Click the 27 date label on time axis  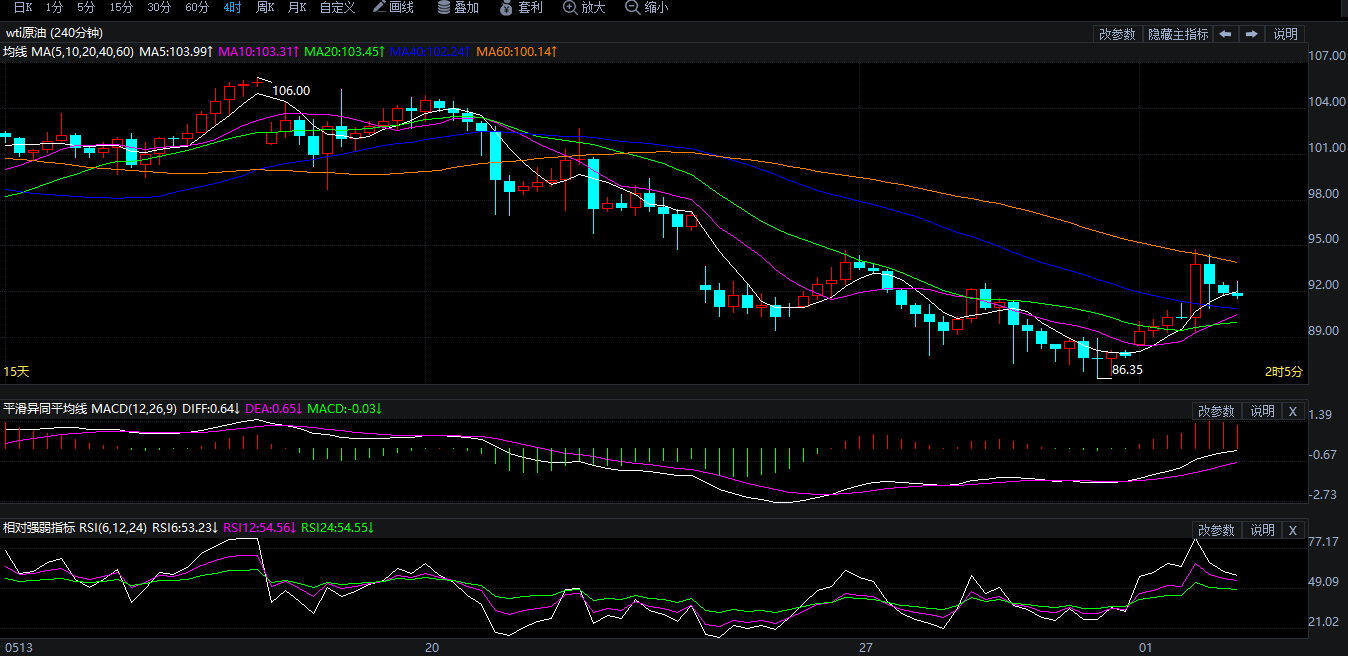click(866, 648)
